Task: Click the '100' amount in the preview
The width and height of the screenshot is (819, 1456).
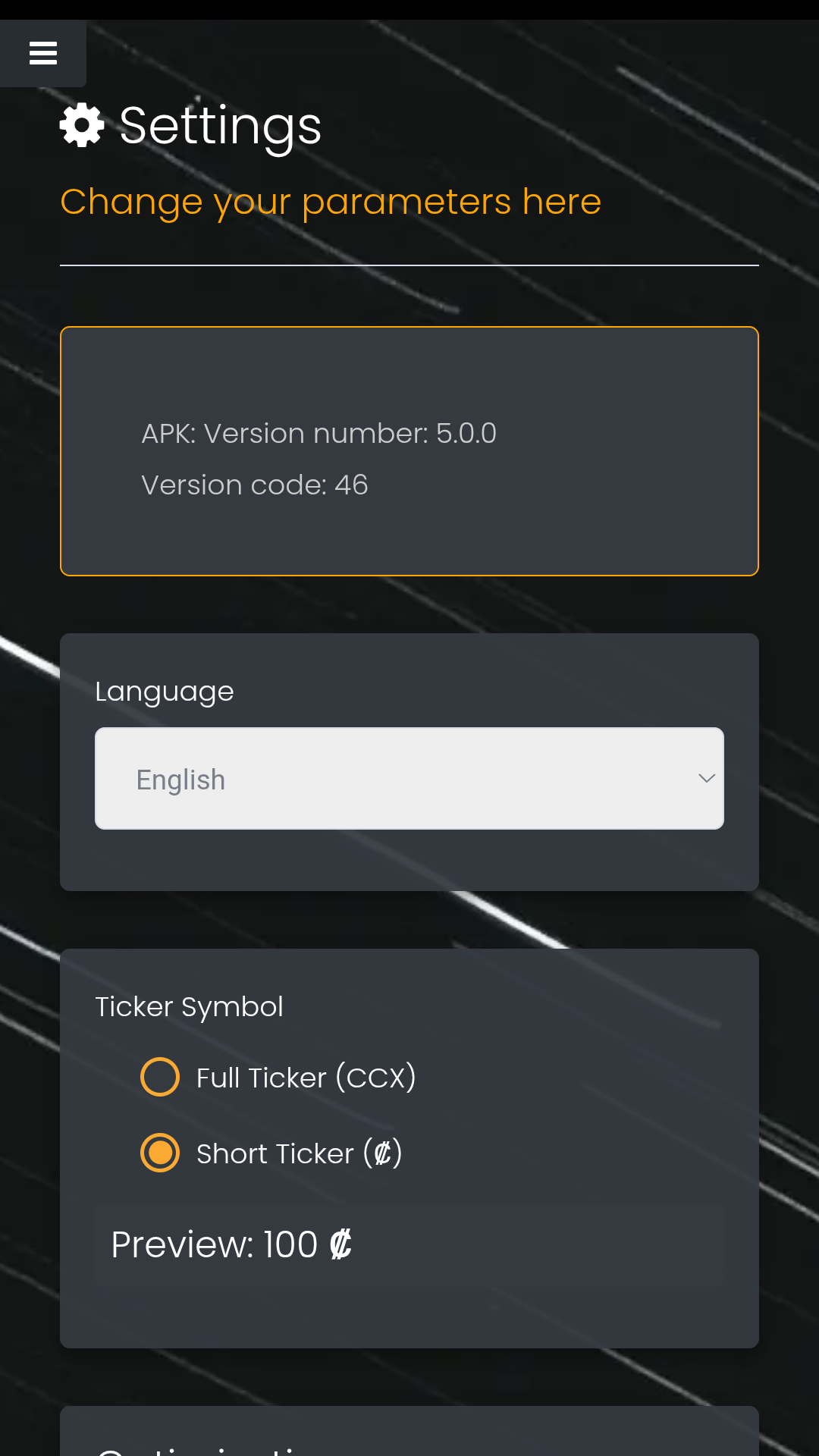Action: (290, 1244)
